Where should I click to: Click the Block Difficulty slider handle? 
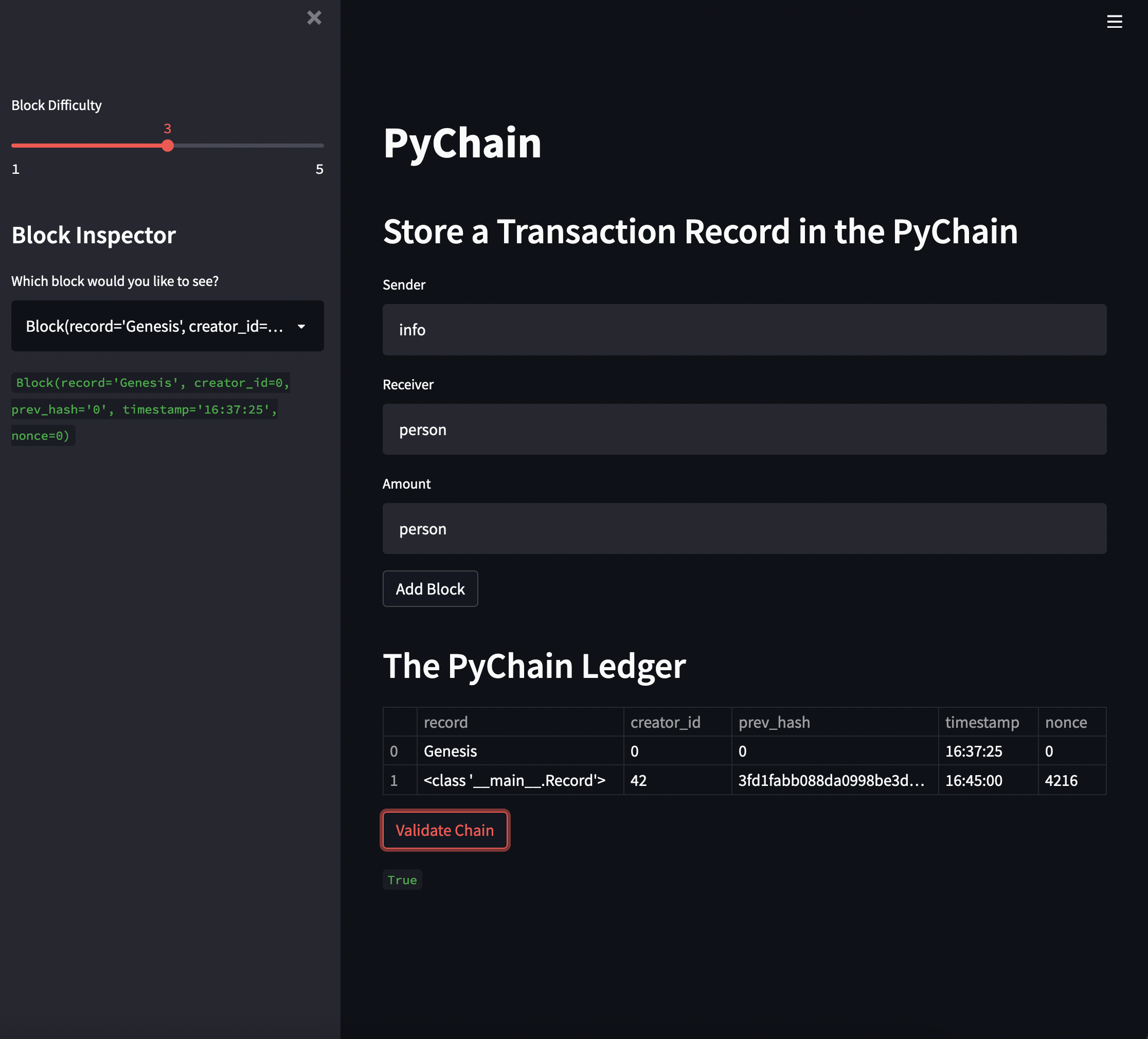click(168, 146)
